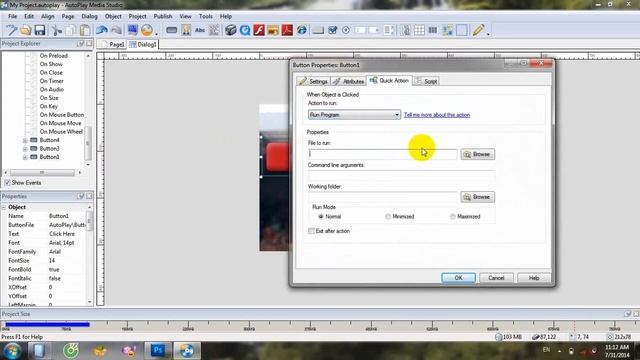Click the Cut scissors icon
Screen dimensions: 640x360
(x=57, y=30)
